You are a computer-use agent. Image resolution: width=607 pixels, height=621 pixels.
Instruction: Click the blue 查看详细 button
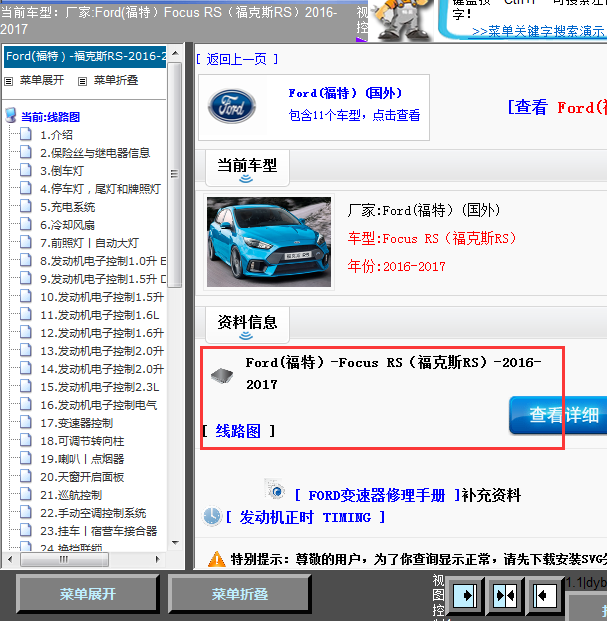pyautogui.click(x=558, y=414)
